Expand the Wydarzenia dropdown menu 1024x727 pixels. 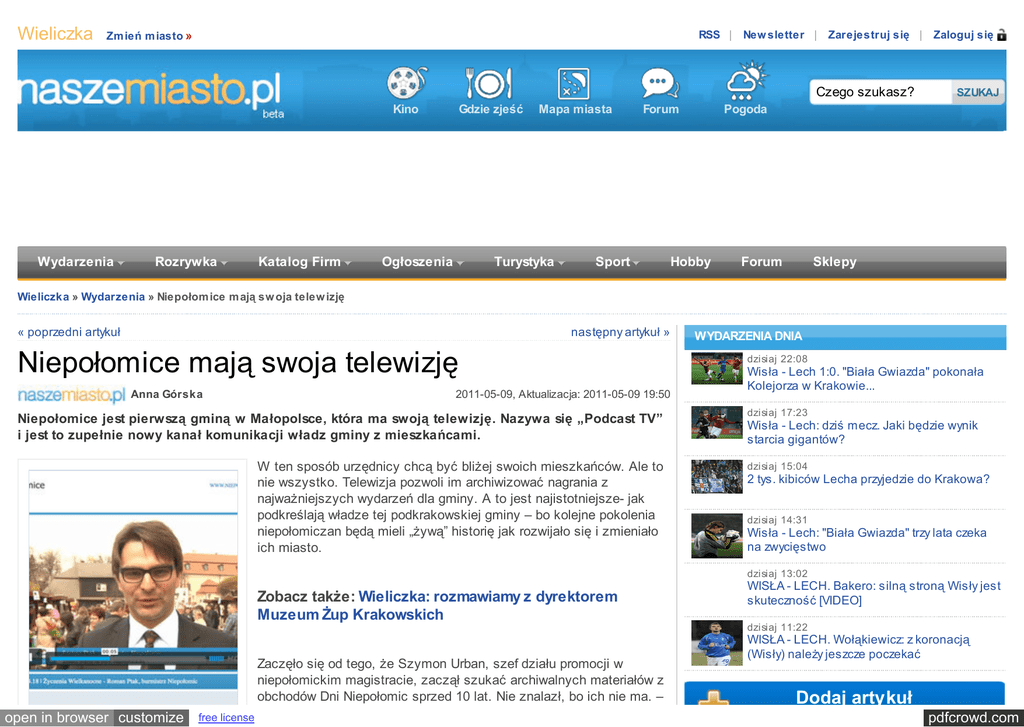pos(80,262)
